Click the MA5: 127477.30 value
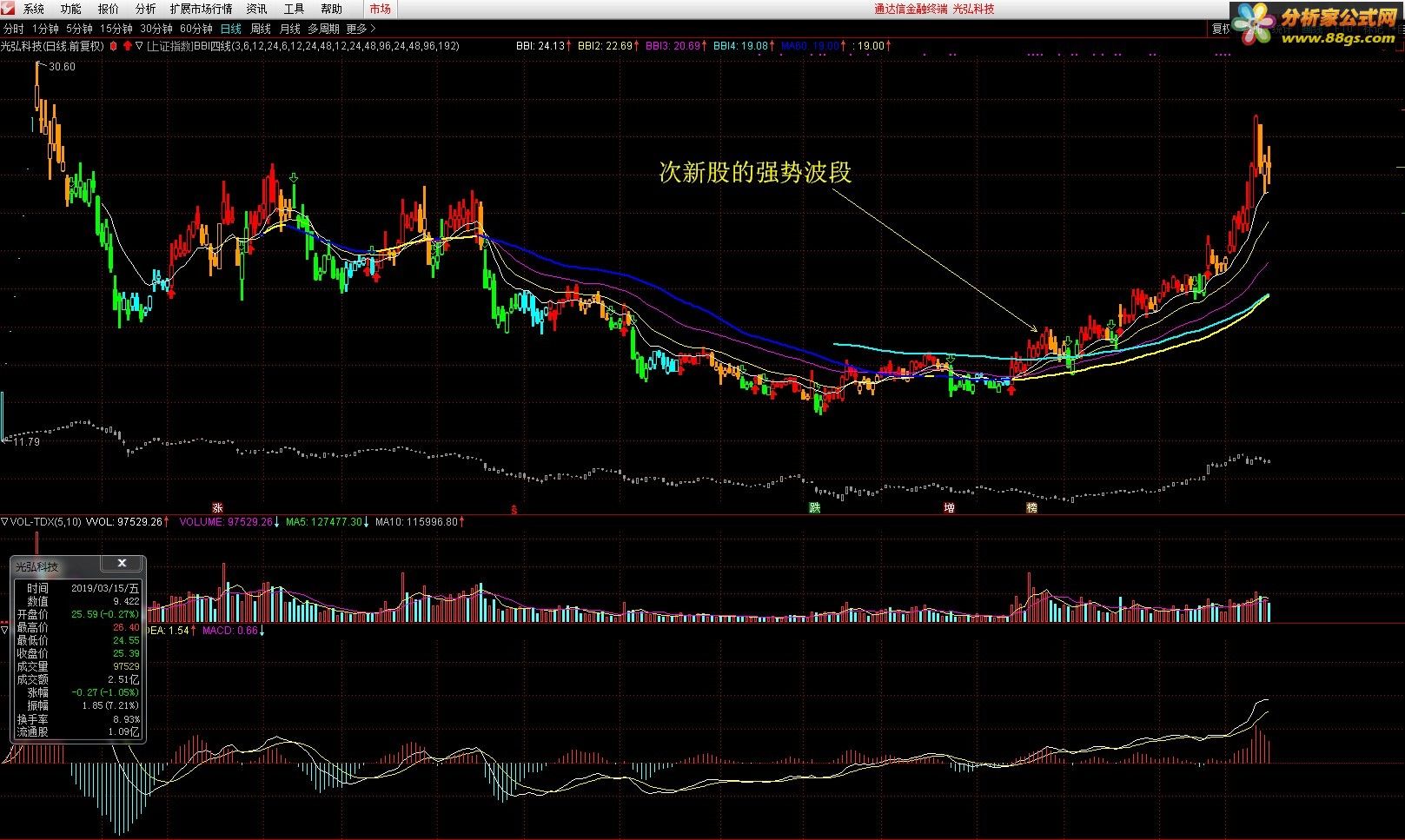 (x=324, y=522)
